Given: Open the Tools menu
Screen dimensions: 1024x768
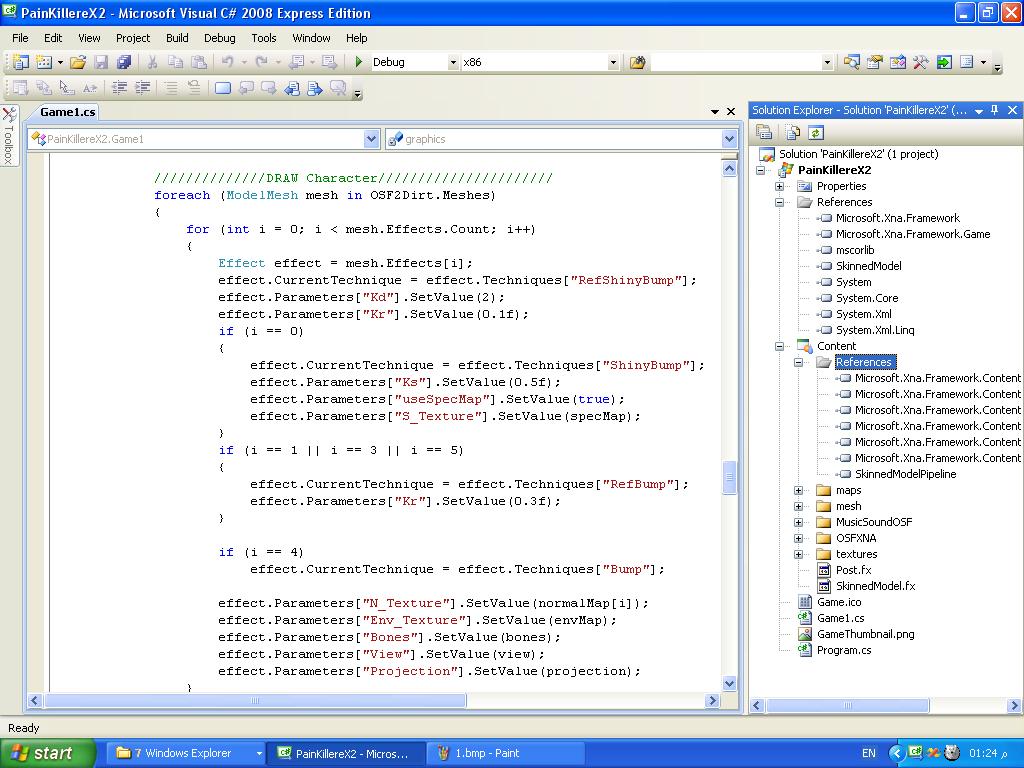Looking at the screenshot, I should point(264,38).
